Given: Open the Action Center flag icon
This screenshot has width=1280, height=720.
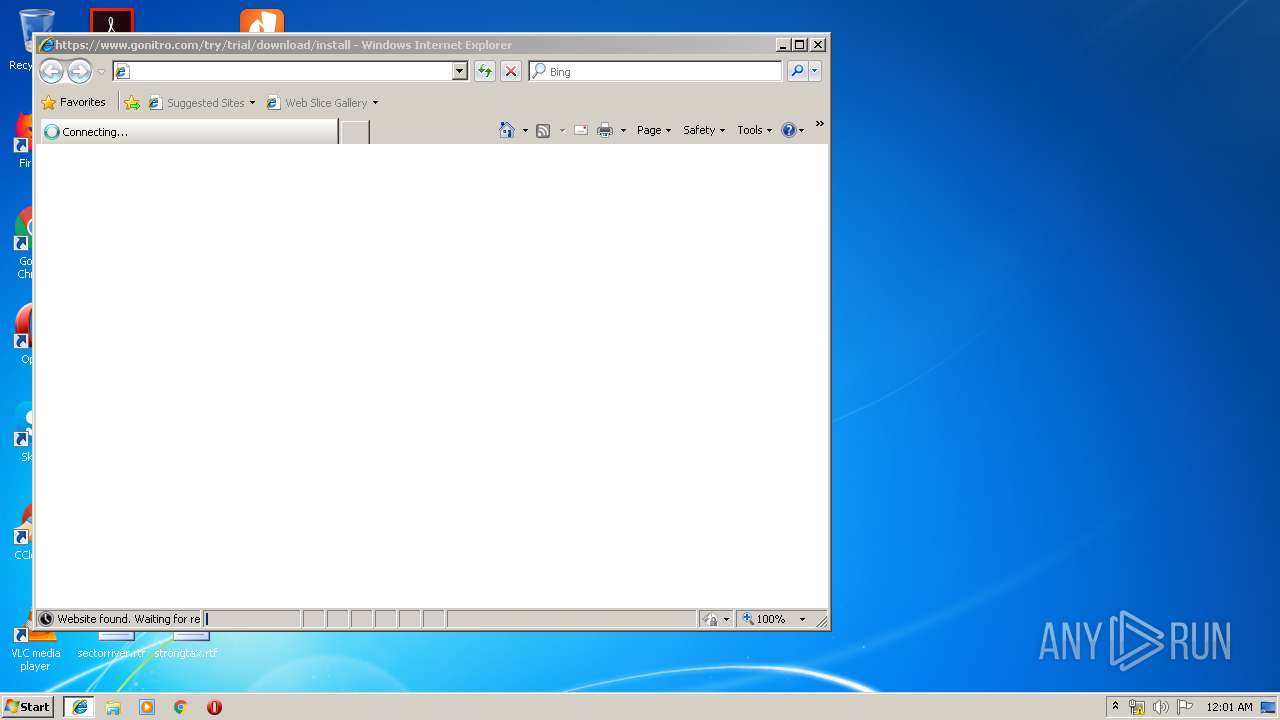Looking at the screenshot, I should click(1185, 707).
